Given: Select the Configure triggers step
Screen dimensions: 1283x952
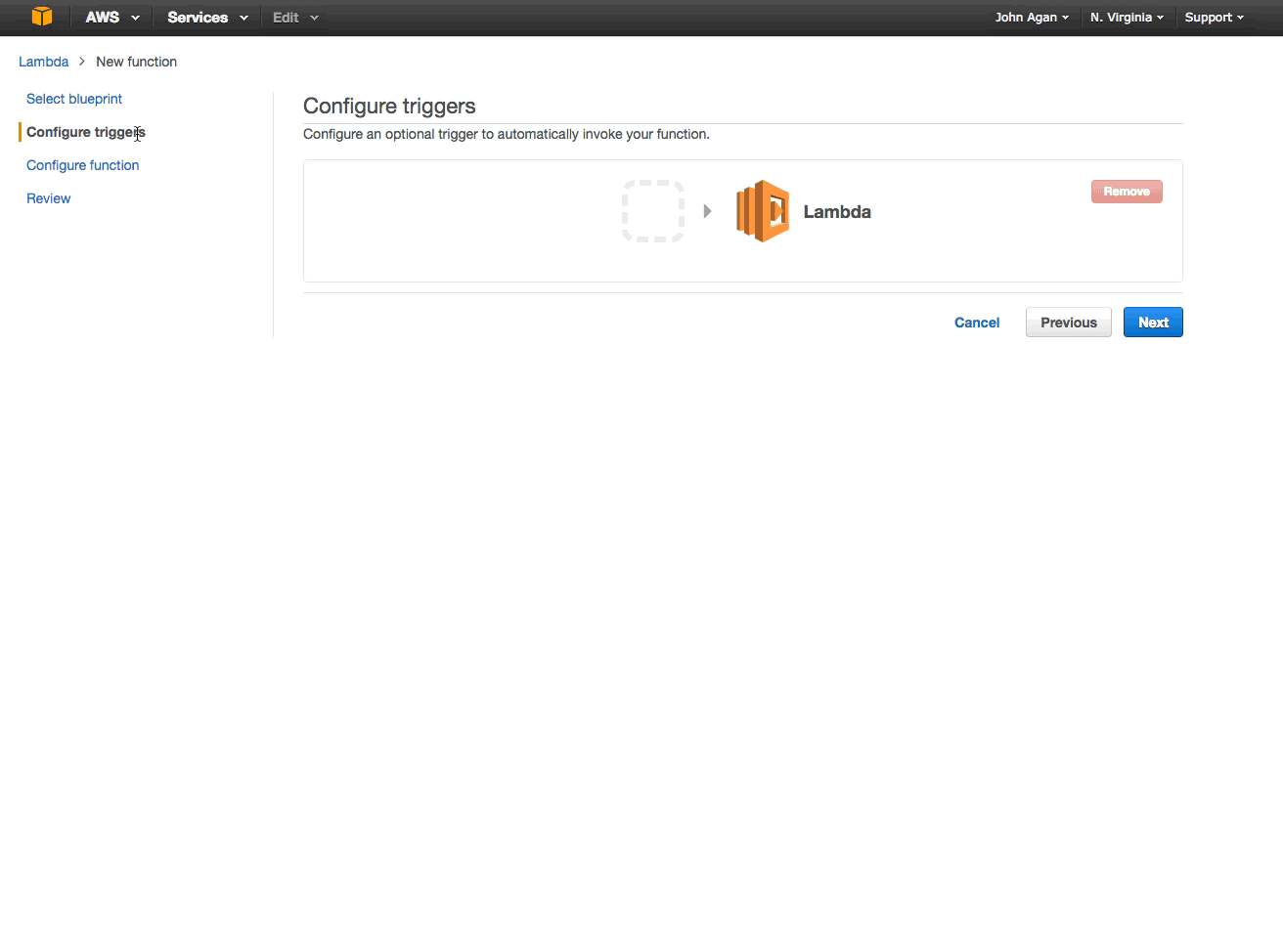Looking at the screenshot, I should [86, 132].
